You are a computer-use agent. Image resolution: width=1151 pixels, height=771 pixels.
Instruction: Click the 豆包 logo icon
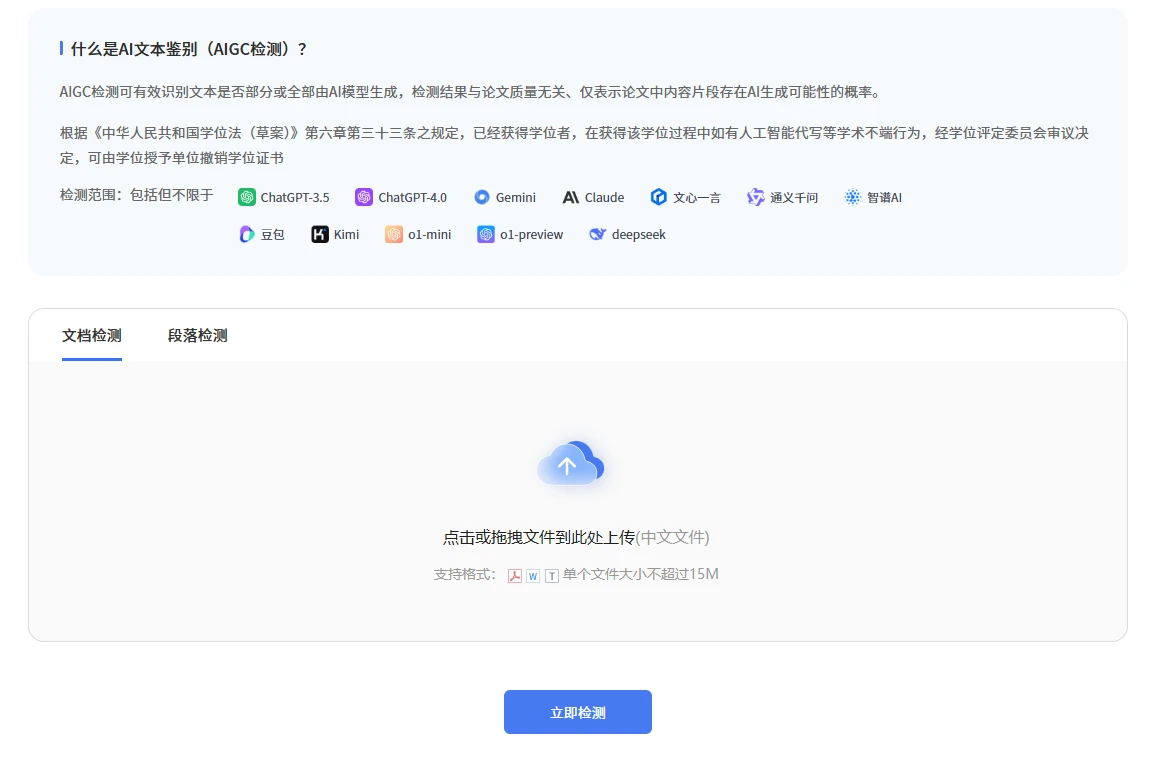click(247, 234)
